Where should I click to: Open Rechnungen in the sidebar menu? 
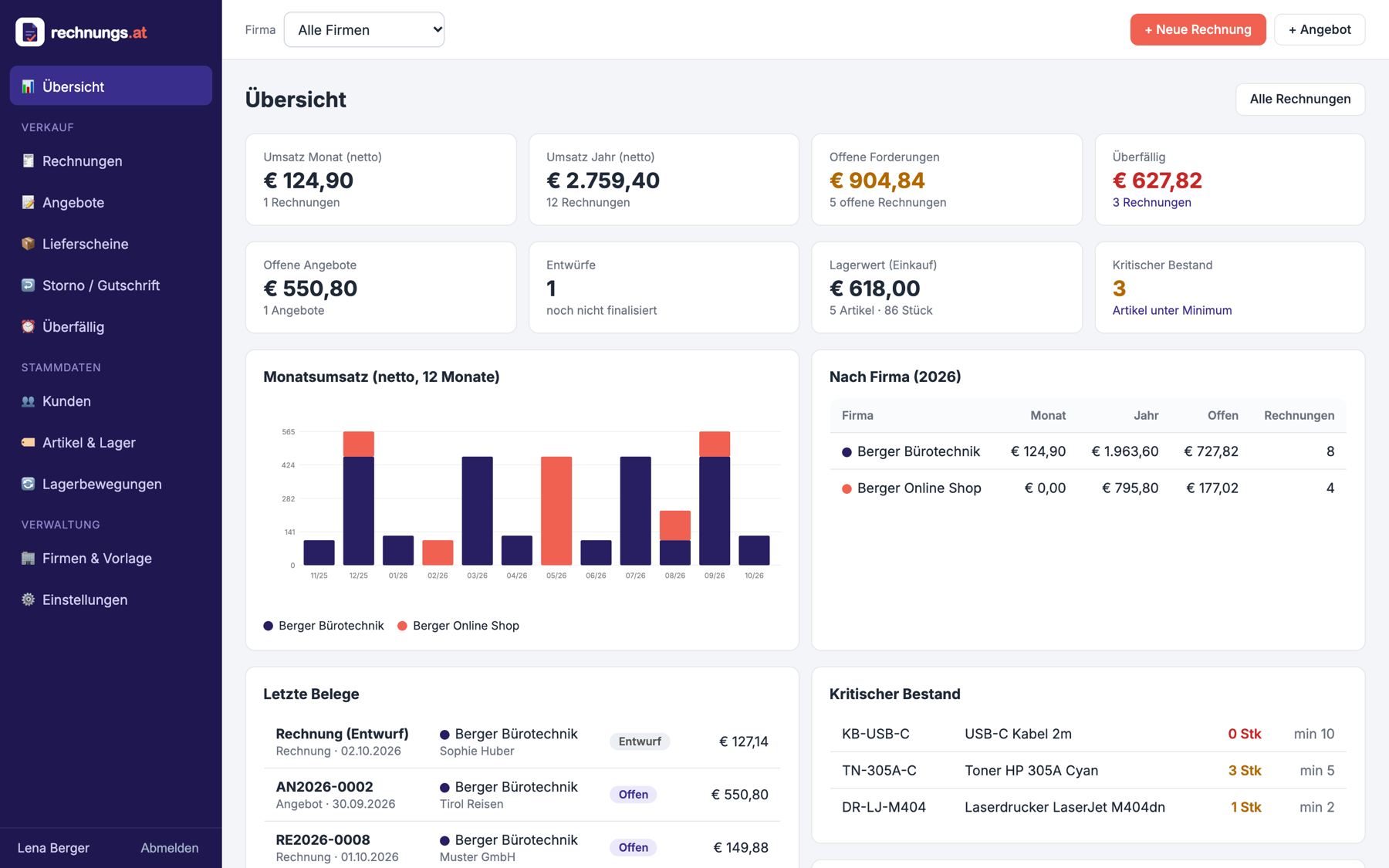coord(110,160)
